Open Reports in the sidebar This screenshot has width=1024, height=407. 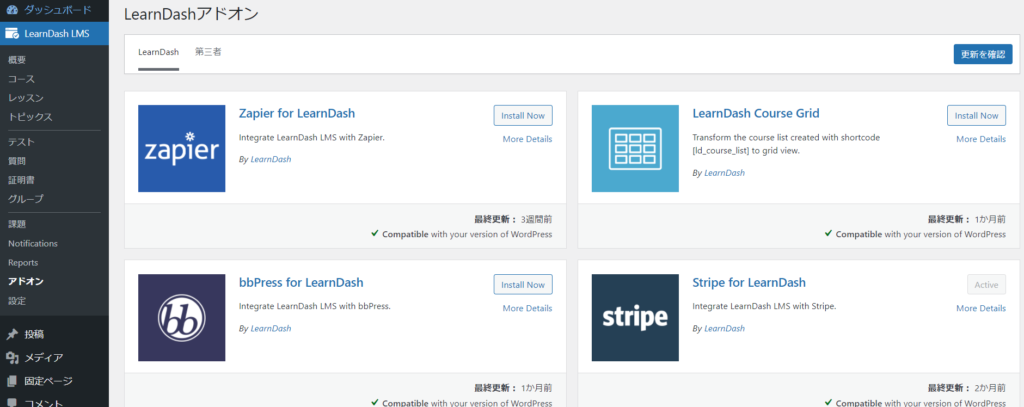coord(23,263)
